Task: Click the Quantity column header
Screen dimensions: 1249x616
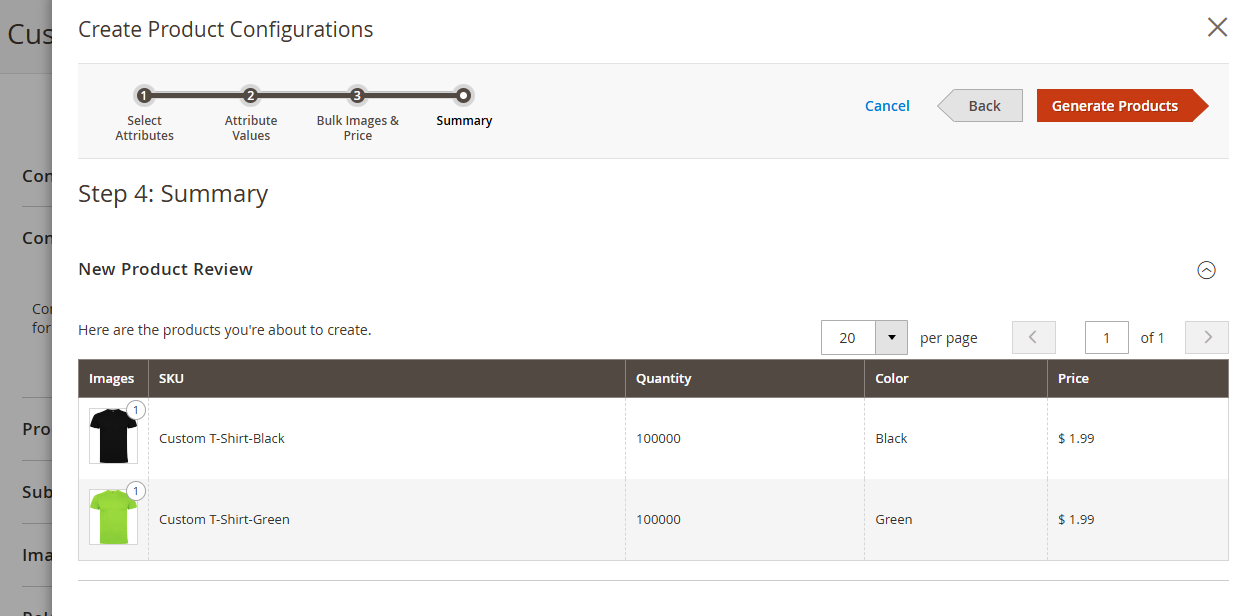Action: point(663,379)
